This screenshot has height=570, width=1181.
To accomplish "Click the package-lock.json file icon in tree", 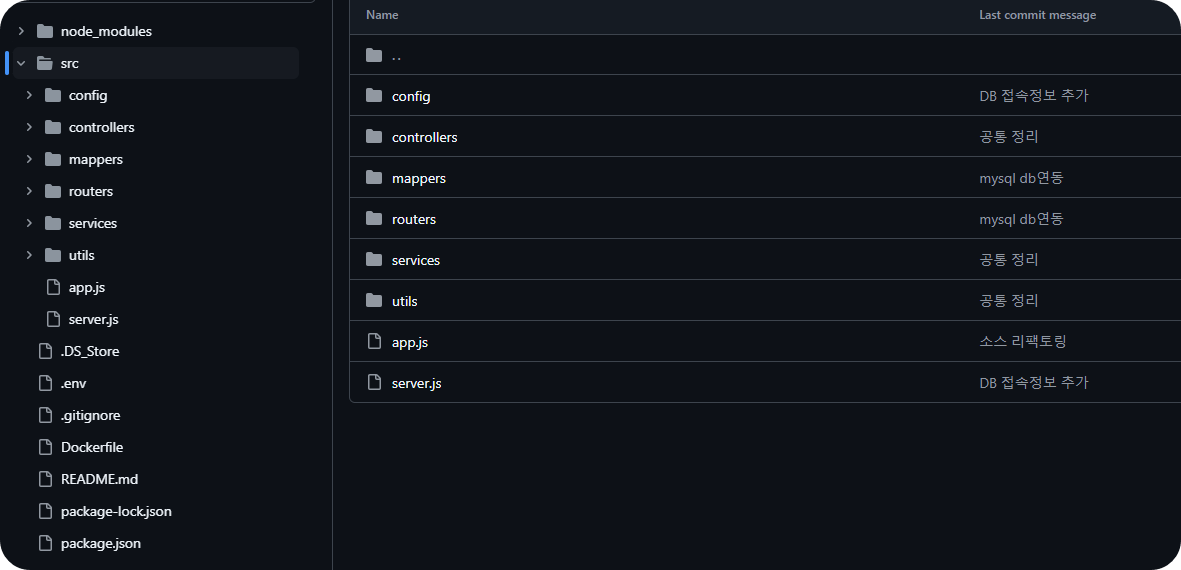I will (45, 511).
